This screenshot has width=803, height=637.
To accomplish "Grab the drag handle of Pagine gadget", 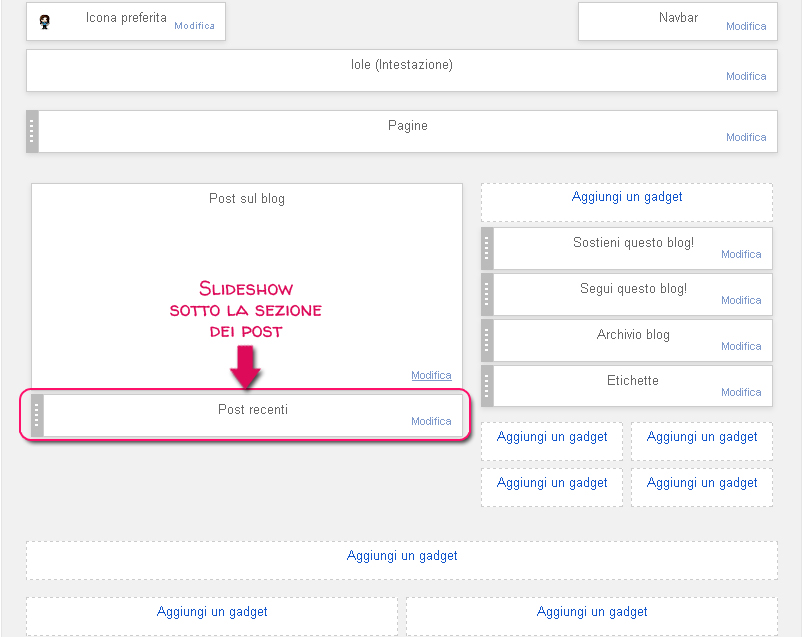I will coord(32,131).
